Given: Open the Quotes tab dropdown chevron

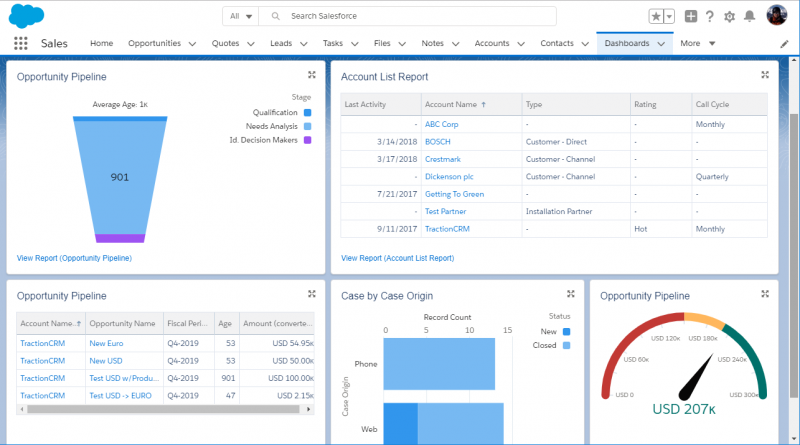Looking at the screenshot, I should pyautogui.click(x=251, y=44).
